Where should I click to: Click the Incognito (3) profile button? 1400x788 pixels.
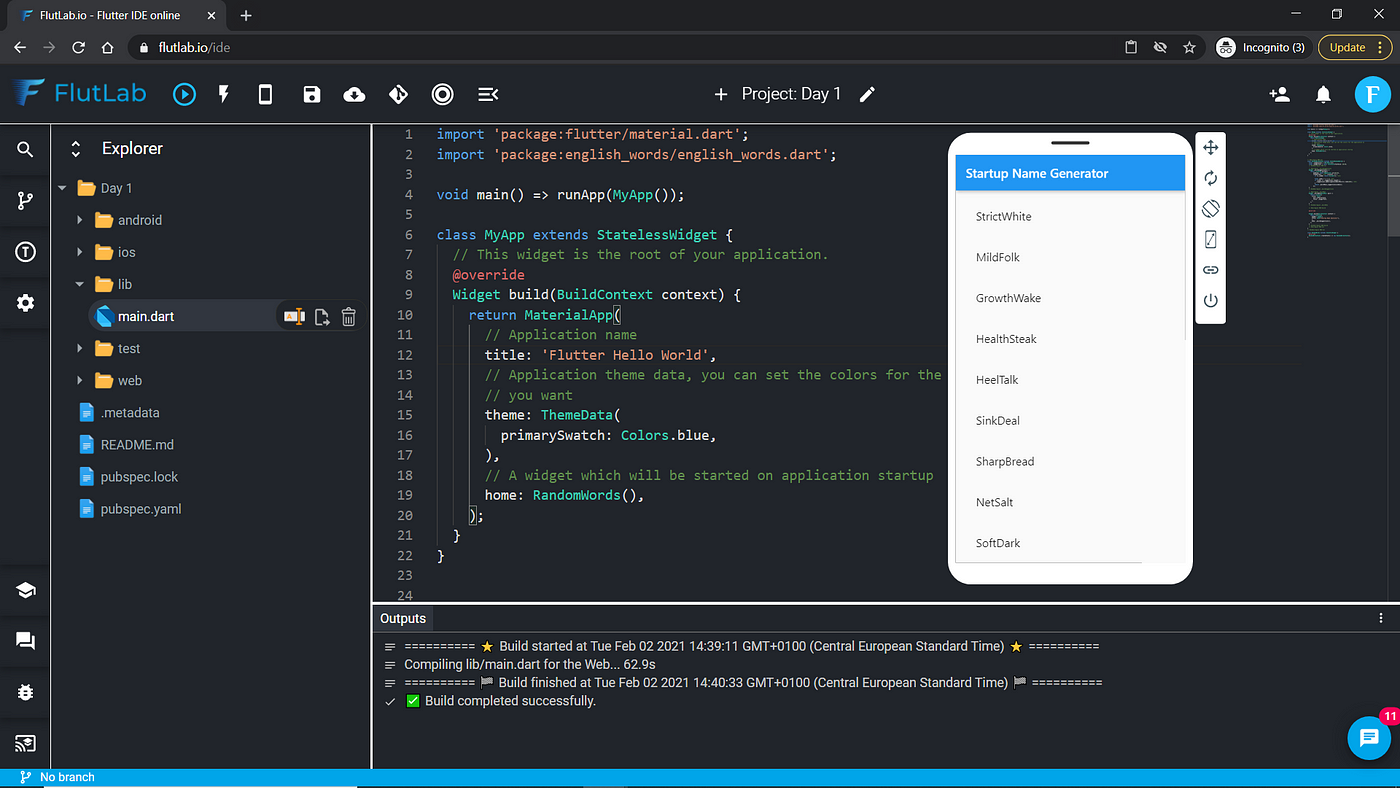[1261, 47]
